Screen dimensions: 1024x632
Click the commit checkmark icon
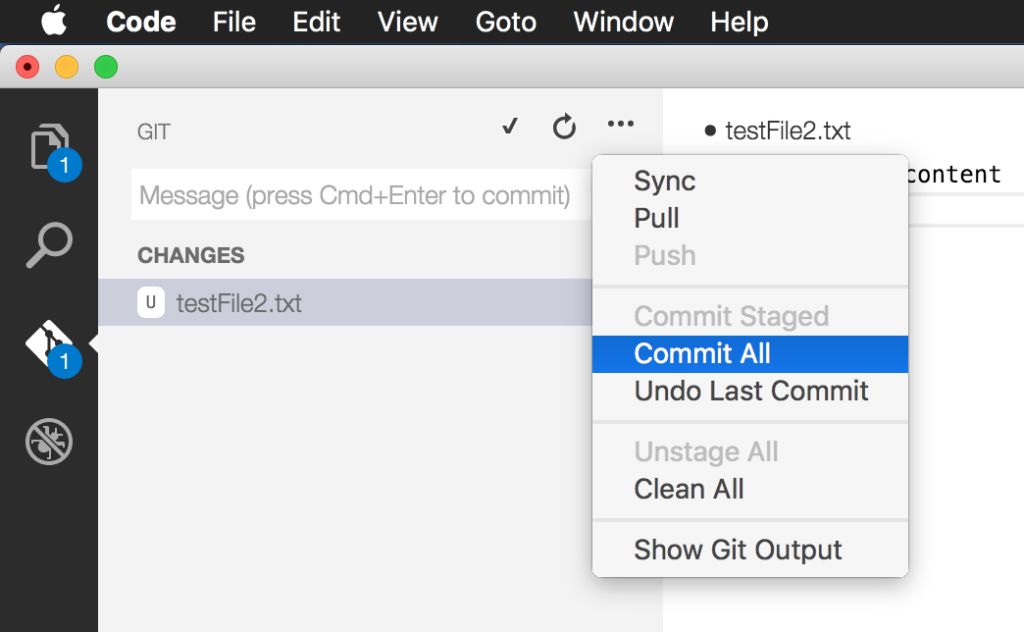coord(509,126)
